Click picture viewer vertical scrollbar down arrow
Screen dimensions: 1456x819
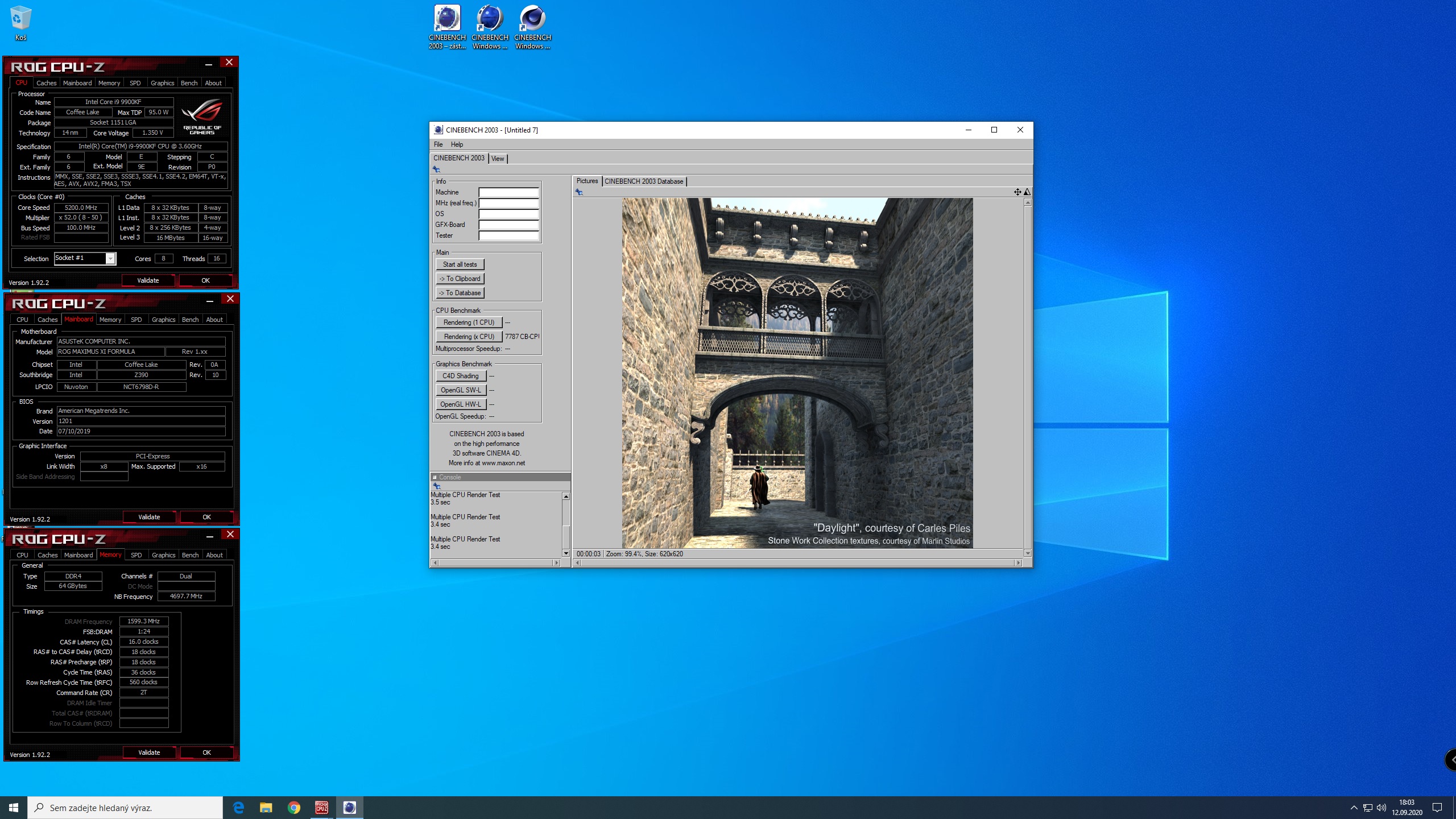1028,553
